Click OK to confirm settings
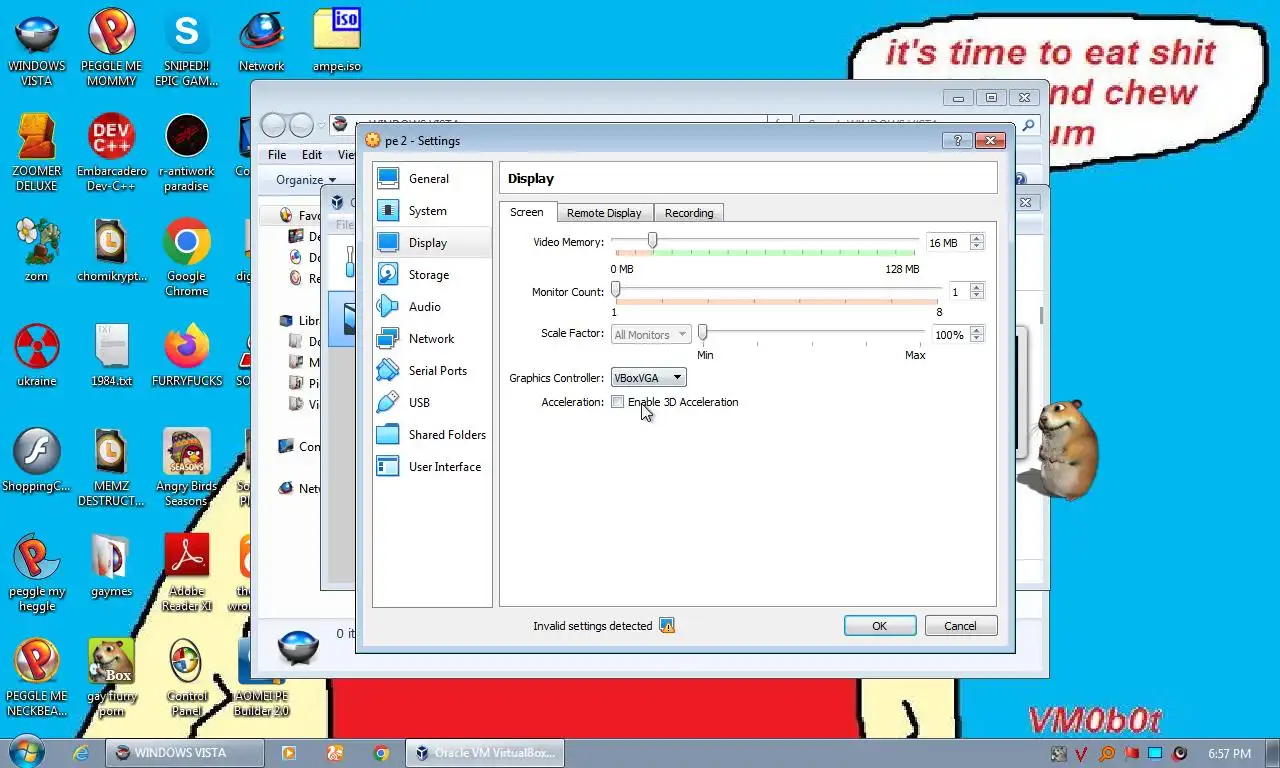 click(880, 626)
